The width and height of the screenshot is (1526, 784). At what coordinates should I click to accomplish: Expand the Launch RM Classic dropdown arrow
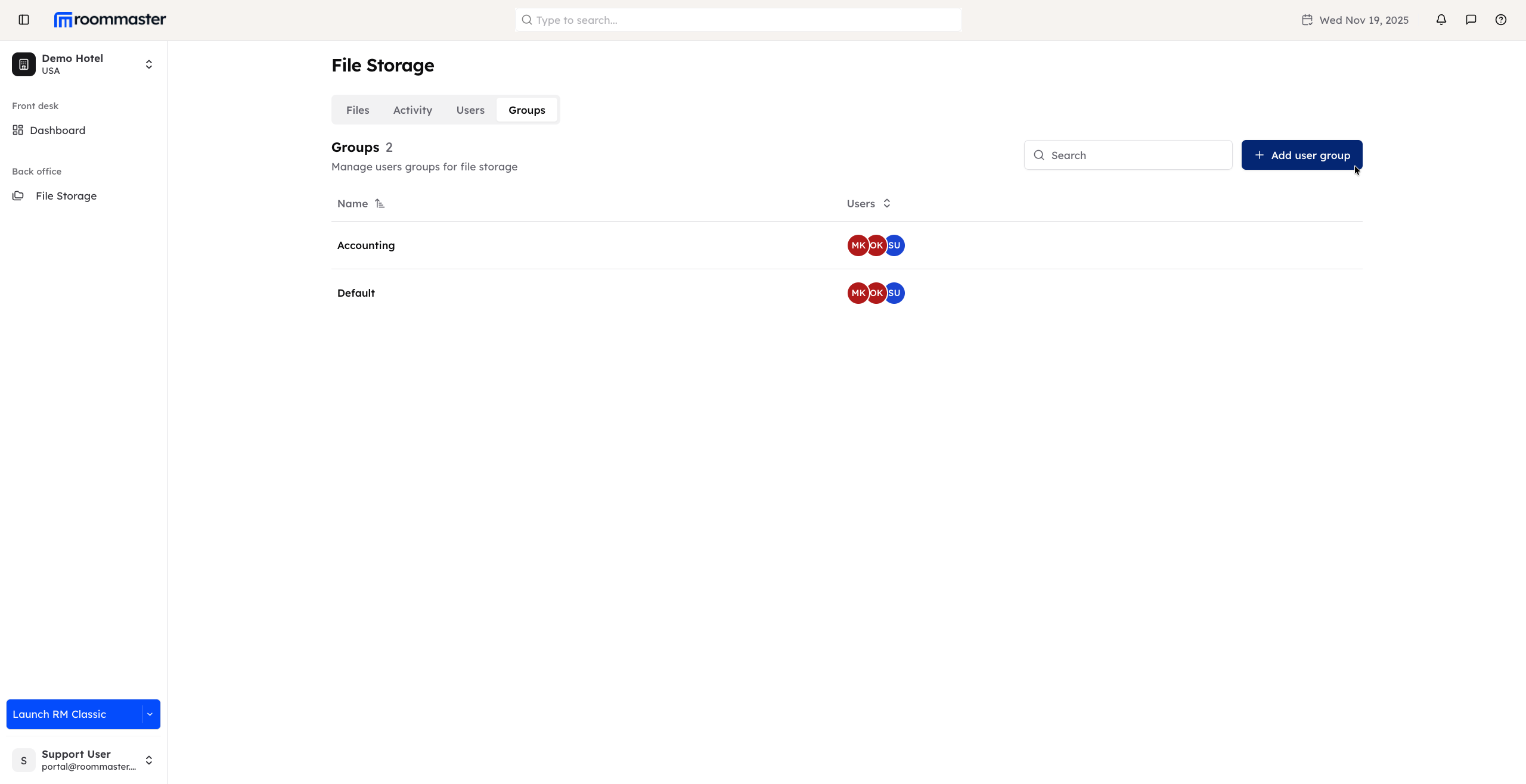pos(150,714)
